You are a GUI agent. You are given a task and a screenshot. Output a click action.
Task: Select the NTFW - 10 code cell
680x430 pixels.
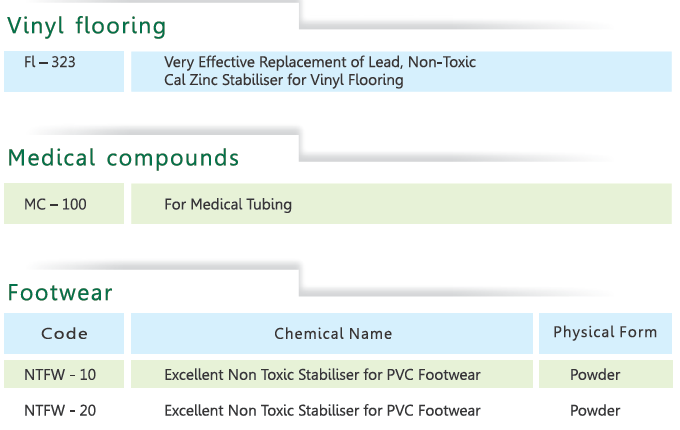(60, 375)
